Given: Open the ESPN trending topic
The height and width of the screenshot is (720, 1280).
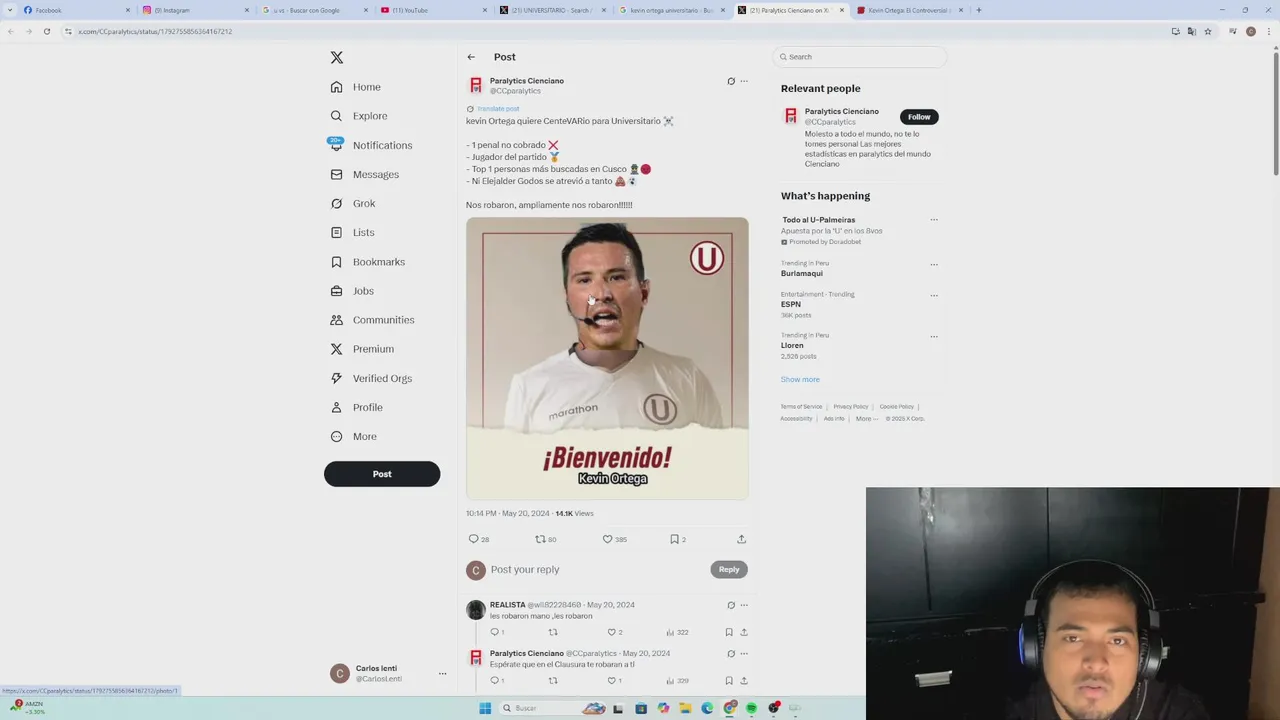Looking at the screenshot, I should pos(791,304).
